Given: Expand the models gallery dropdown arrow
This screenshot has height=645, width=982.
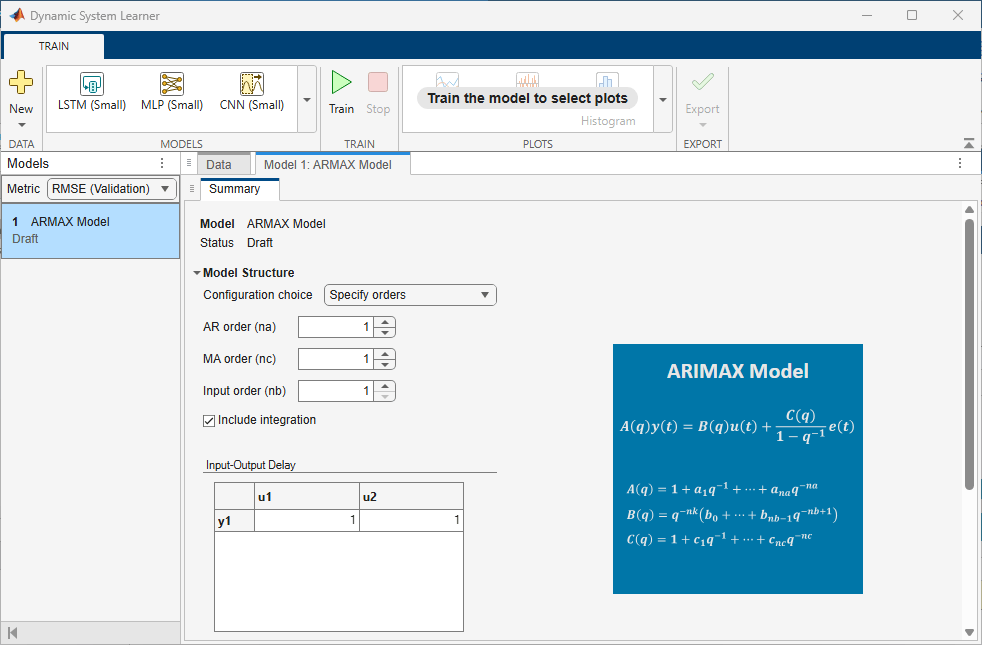Looking at the screenshot, I should point(307,100).
